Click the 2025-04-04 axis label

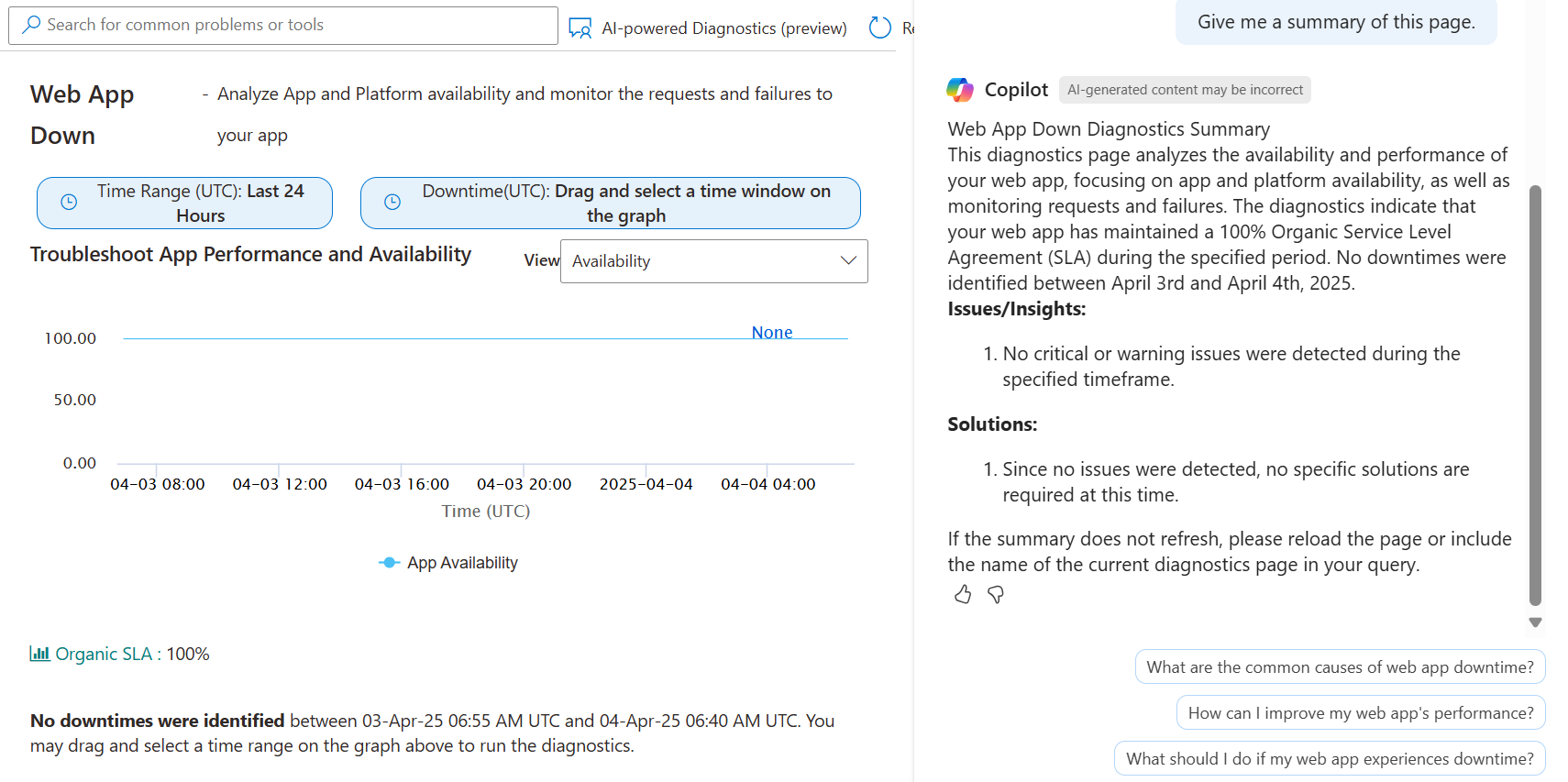(x=646, y=484)
